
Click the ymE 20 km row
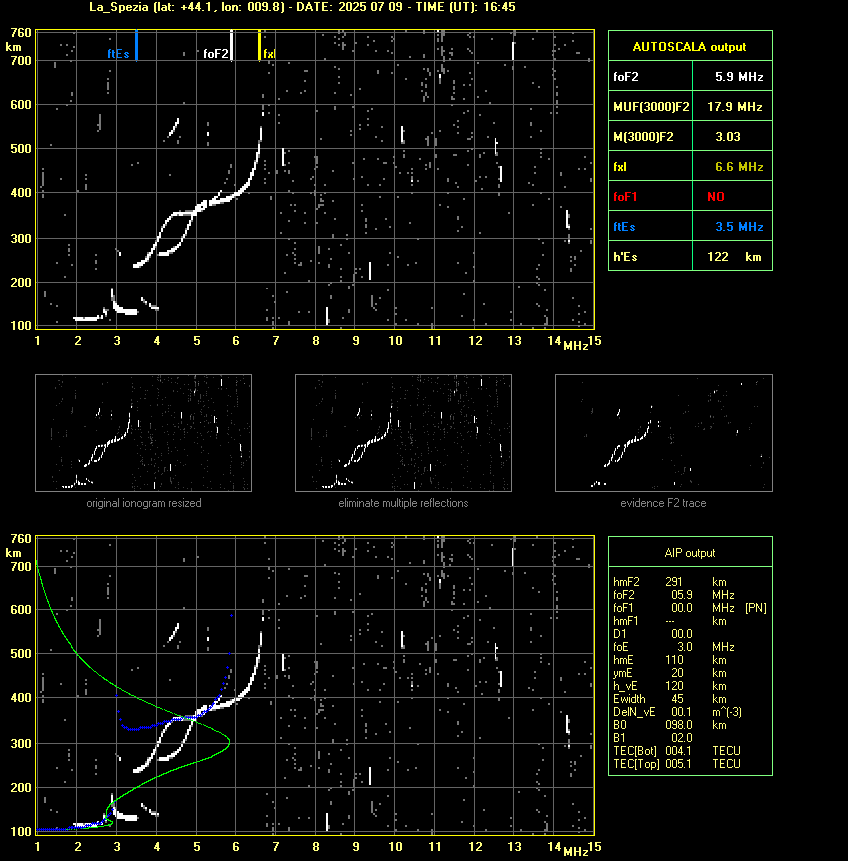click(670, 673)
